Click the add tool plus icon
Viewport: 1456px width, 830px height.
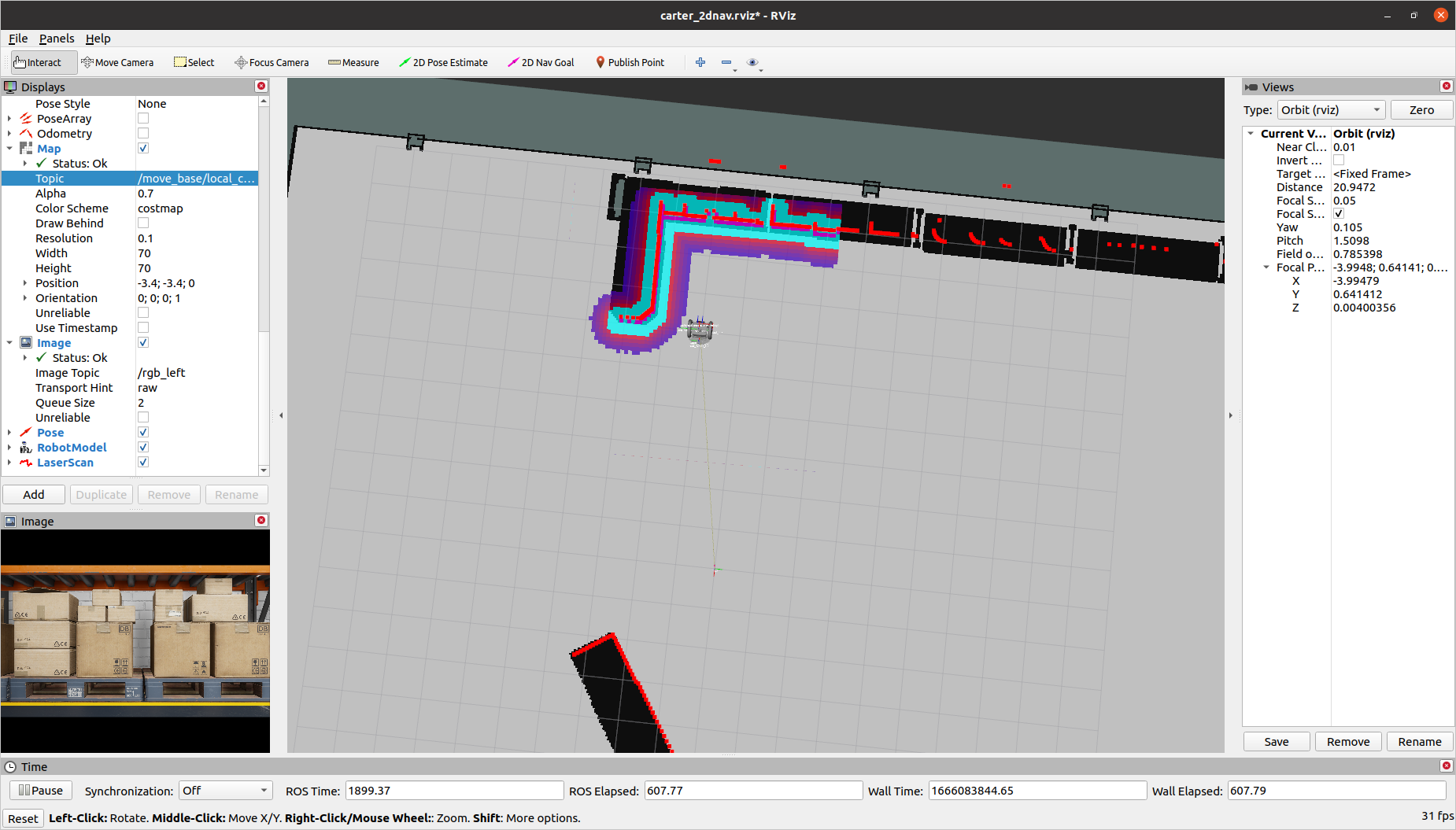(700, 62)
